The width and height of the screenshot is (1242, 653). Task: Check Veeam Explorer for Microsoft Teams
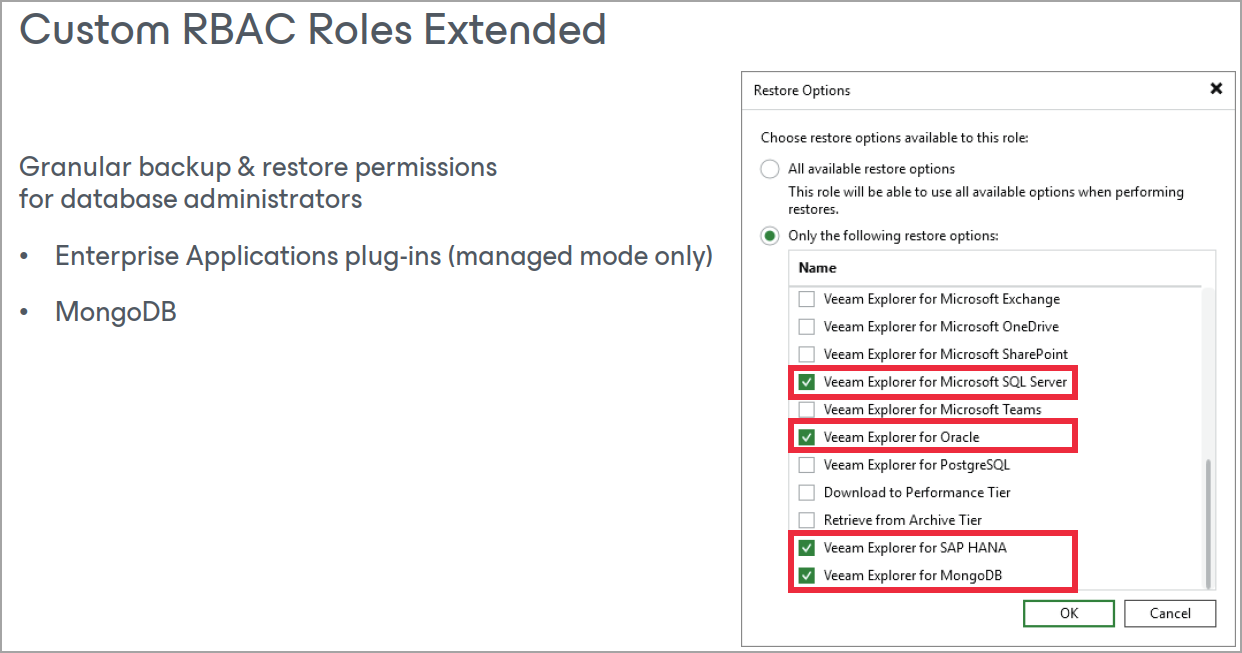click(807, 410)
